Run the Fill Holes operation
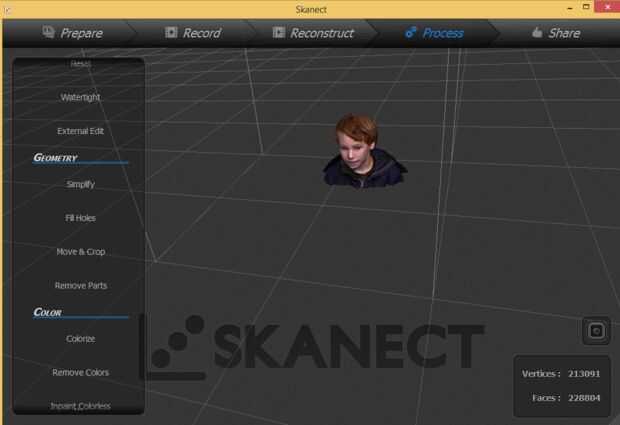The width and height of the screenshot is (620, 425). point(80,218)
